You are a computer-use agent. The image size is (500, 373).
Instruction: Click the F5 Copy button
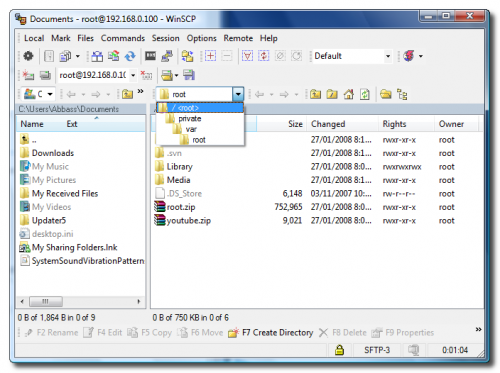pyautogui.click(x=149, y=333)
